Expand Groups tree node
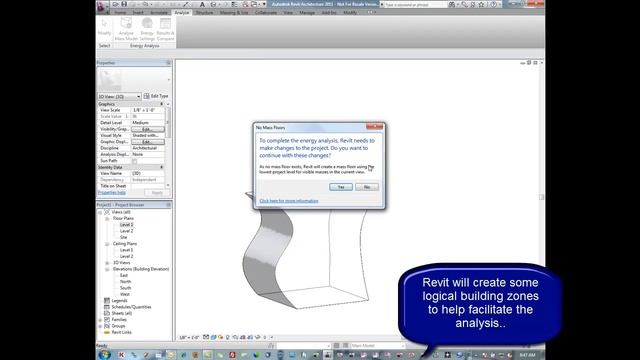The width and height of the screenshot is (640, 360). point(100,326)
